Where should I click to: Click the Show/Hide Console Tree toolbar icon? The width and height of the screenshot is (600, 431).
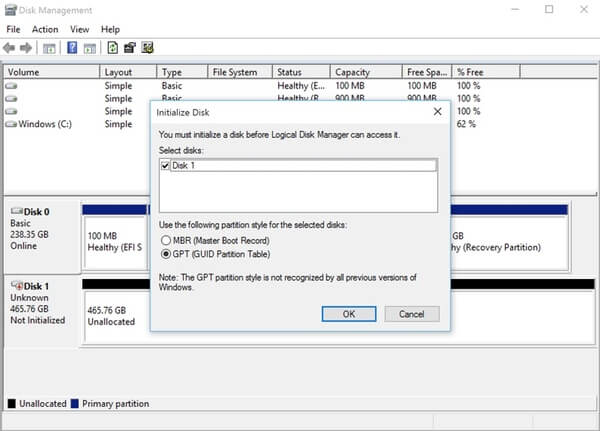(x=49, y=48)
